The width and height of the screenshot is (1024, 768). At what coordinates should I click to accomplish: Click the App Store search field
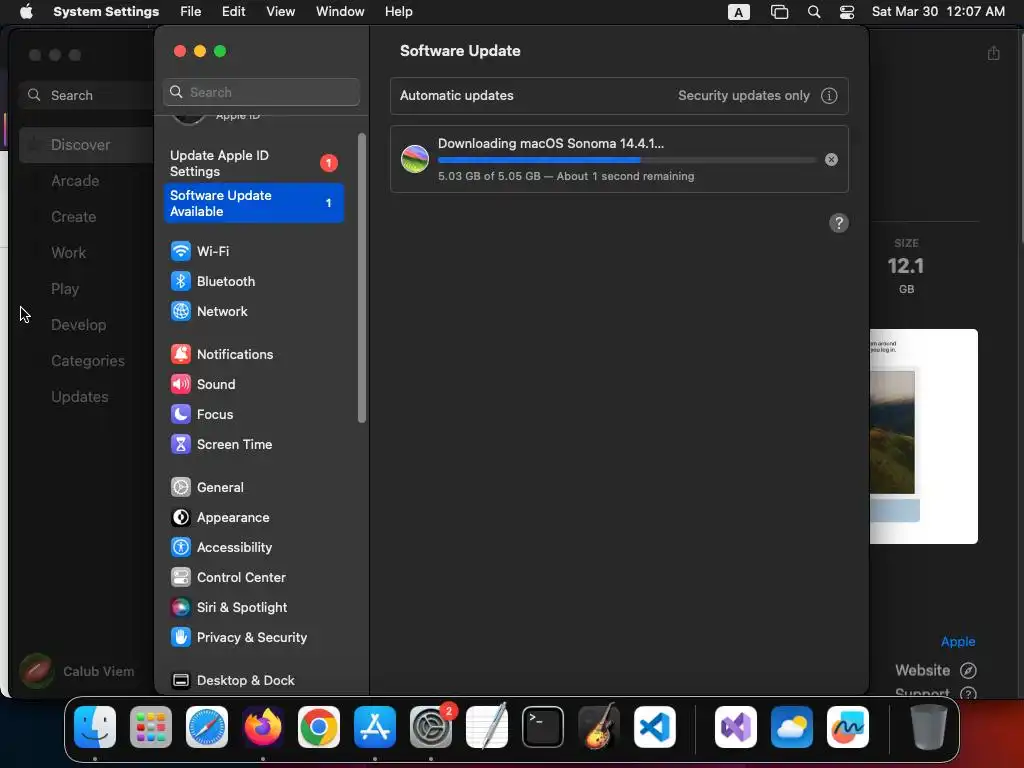click(88, 95)
